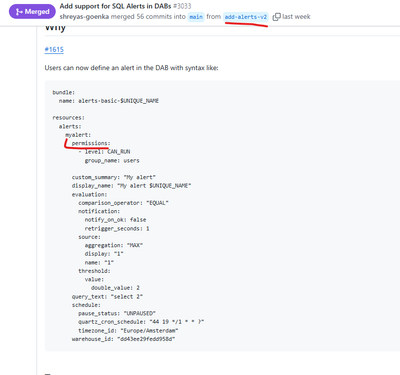This screenshot has height=375, width=400.
Task: Click the 'query_text: "select 2"' line
Action: [x=107, y=296]
